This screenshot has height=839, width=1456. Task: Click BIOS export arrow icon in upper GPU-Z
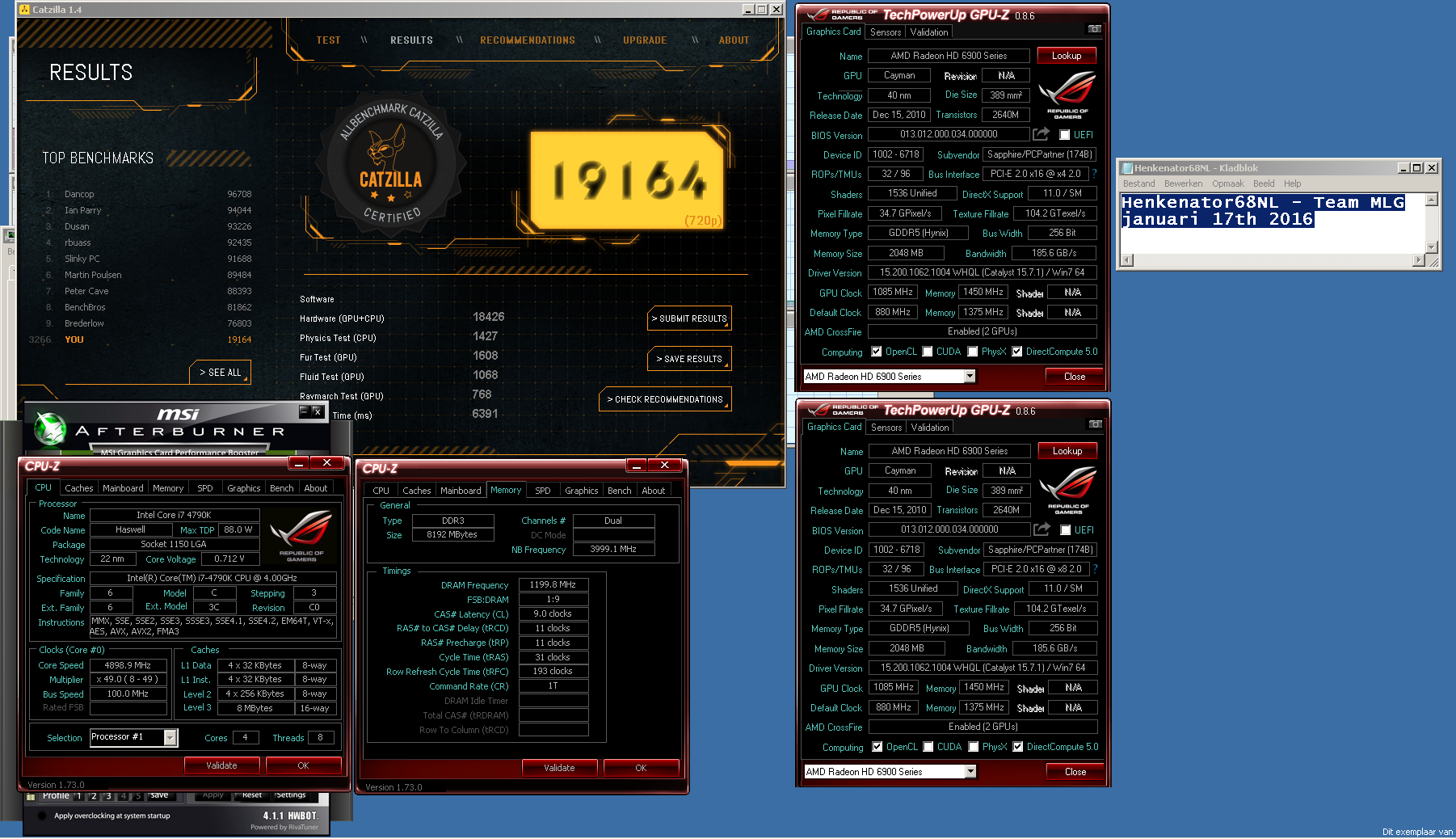pos(1042,133)
